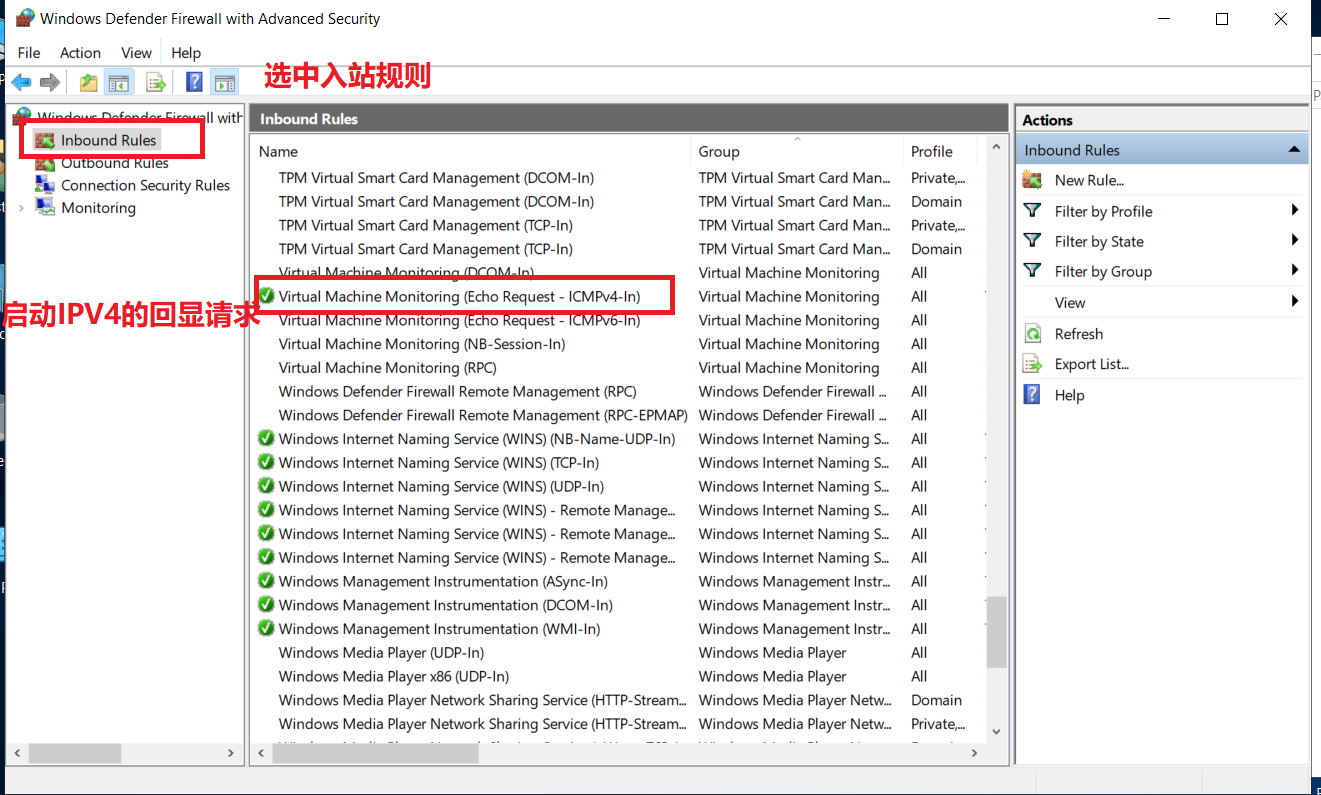Click the Export List icon in Actions pane
This screenshot has width=1321, height=795.
coord(1032,364)
